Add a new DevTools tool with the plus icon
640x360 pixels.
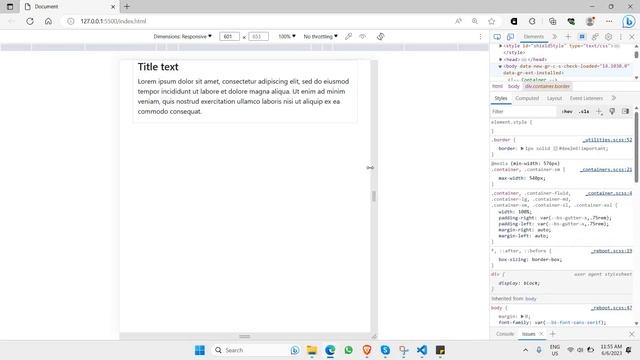coord(568,37)
